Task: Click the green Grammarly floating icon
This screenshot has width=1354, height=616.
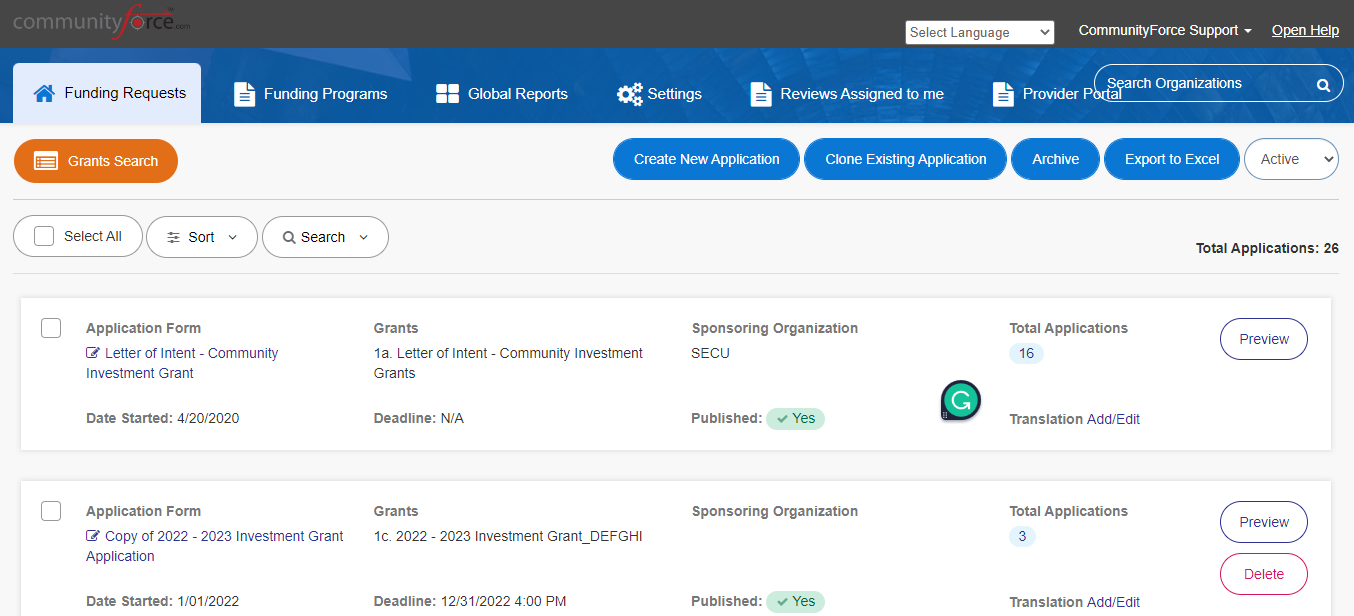Action: coord(960,401)
